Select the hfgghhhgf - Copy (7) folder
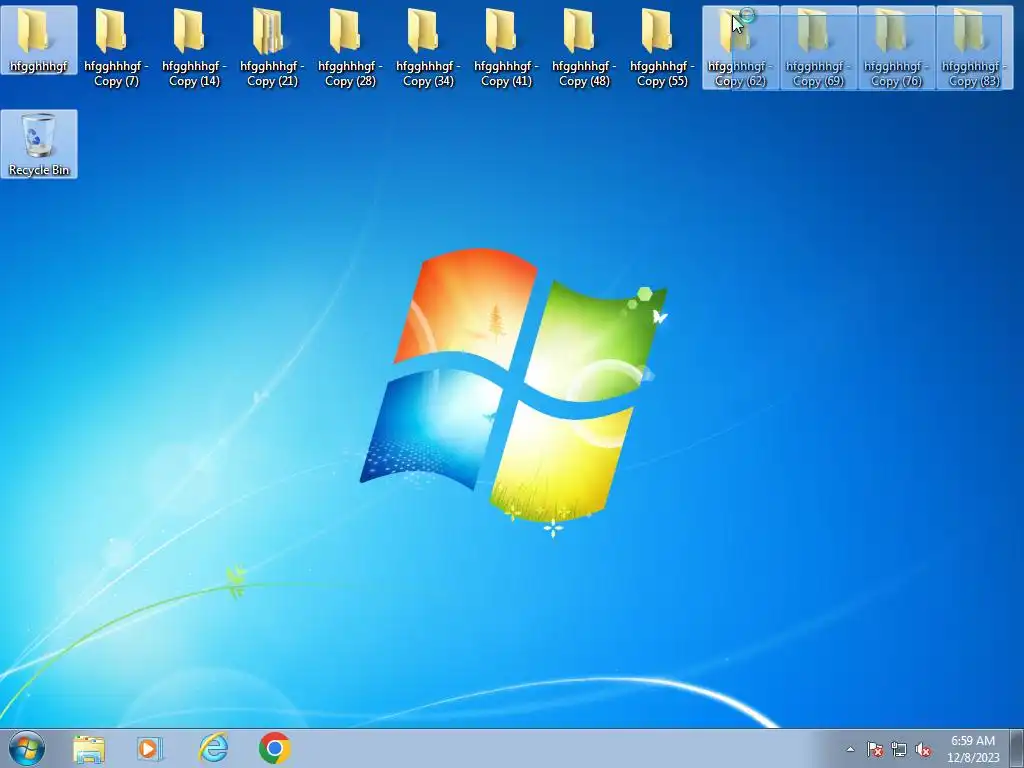This screenshot has width=1024, height=768. 116,47
